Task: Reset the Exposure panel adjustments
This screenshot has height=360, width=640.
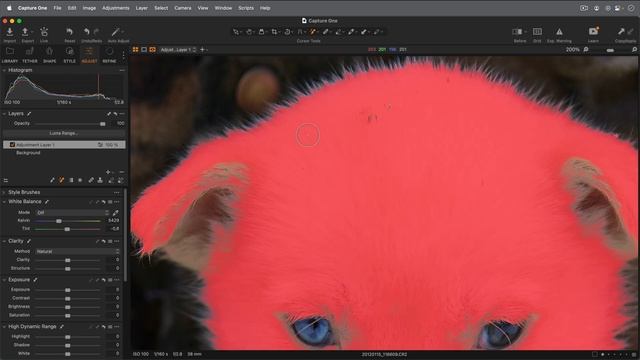Action: coord(104,280)
